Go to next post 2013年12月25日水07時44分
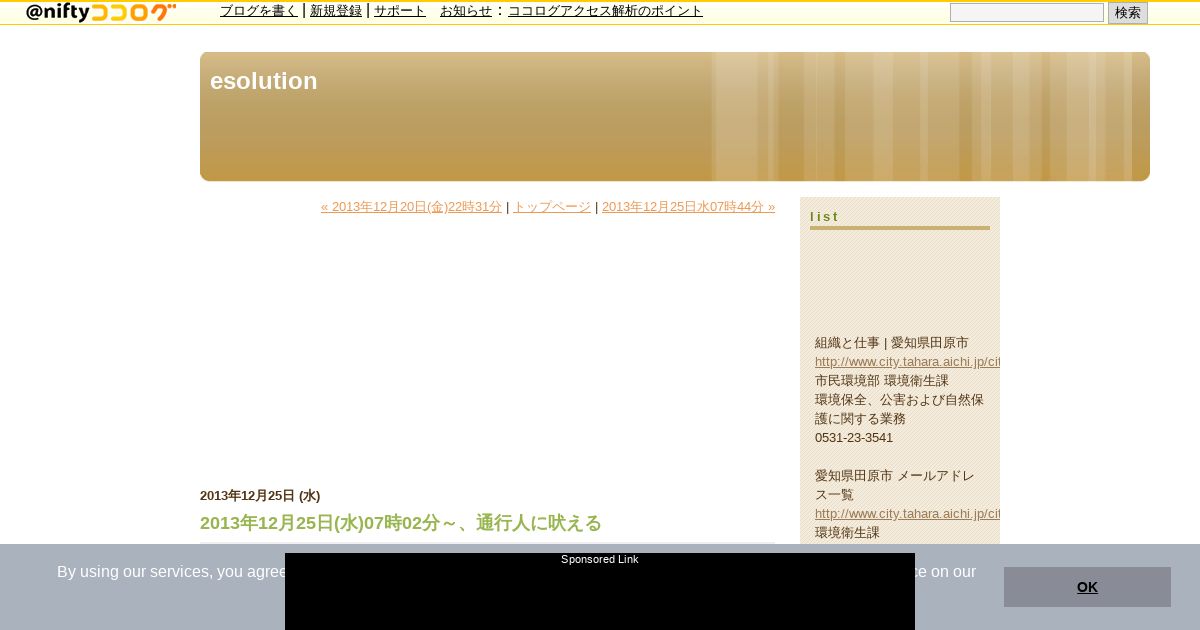 tap(688, 207)
